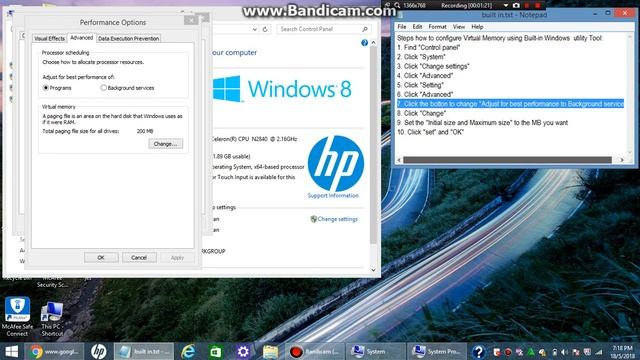Switch to the Data Execution Prevention tab
The height and width of the screenshot is (360, 640).
[x=129, y=38]
